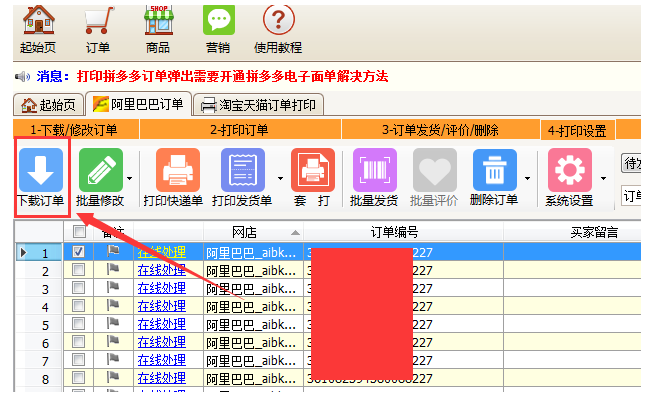Open 在线处理 link in row 8
Screen dimensions: 651x395
(x=162, y=378)
